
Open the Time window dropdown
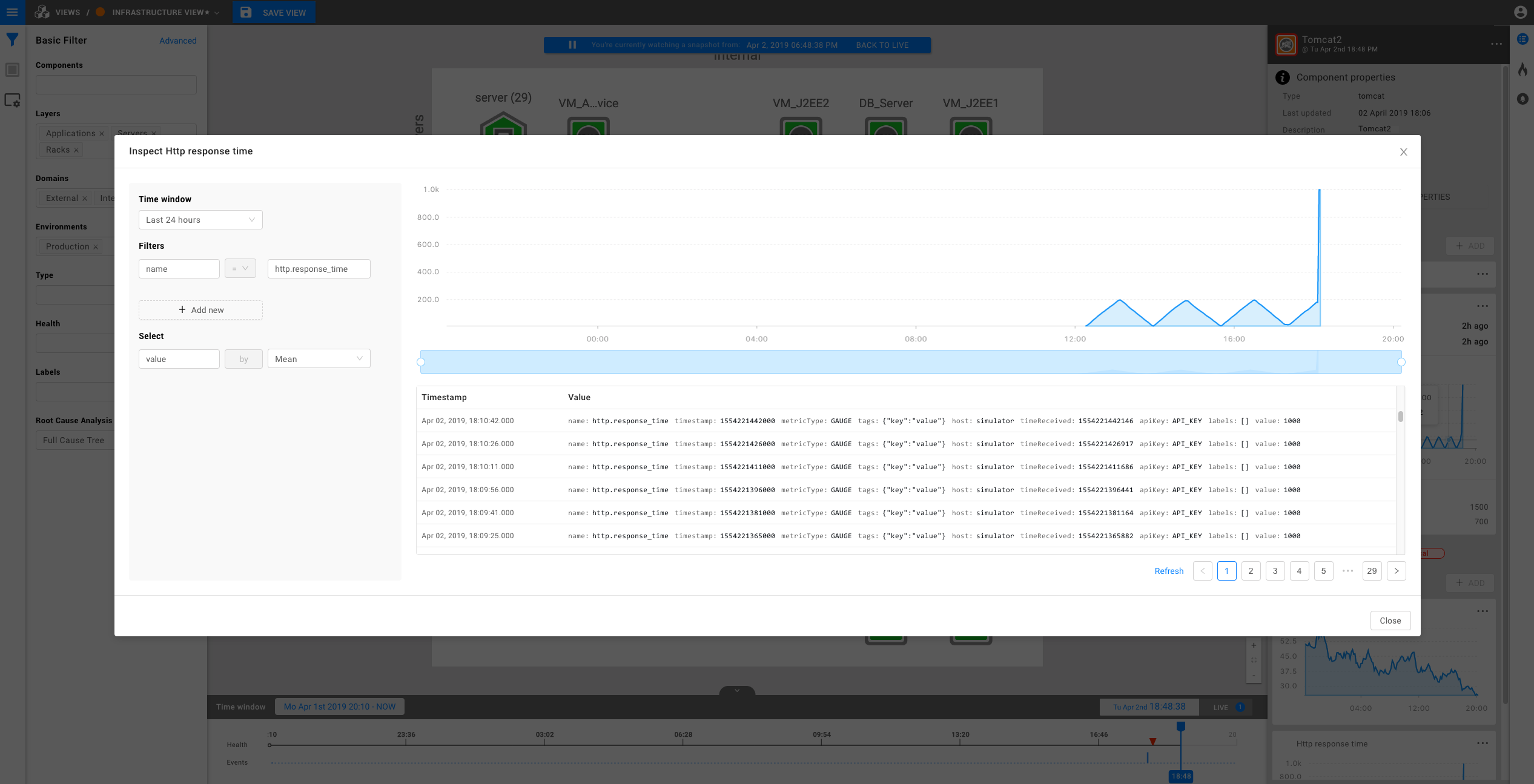coord(200,220)
